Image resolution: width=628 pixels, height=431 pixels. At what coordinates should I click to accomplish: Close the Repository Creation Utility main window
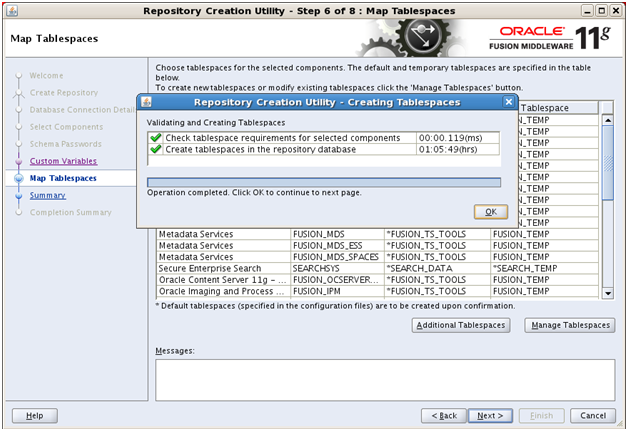(x=616, y=11)
